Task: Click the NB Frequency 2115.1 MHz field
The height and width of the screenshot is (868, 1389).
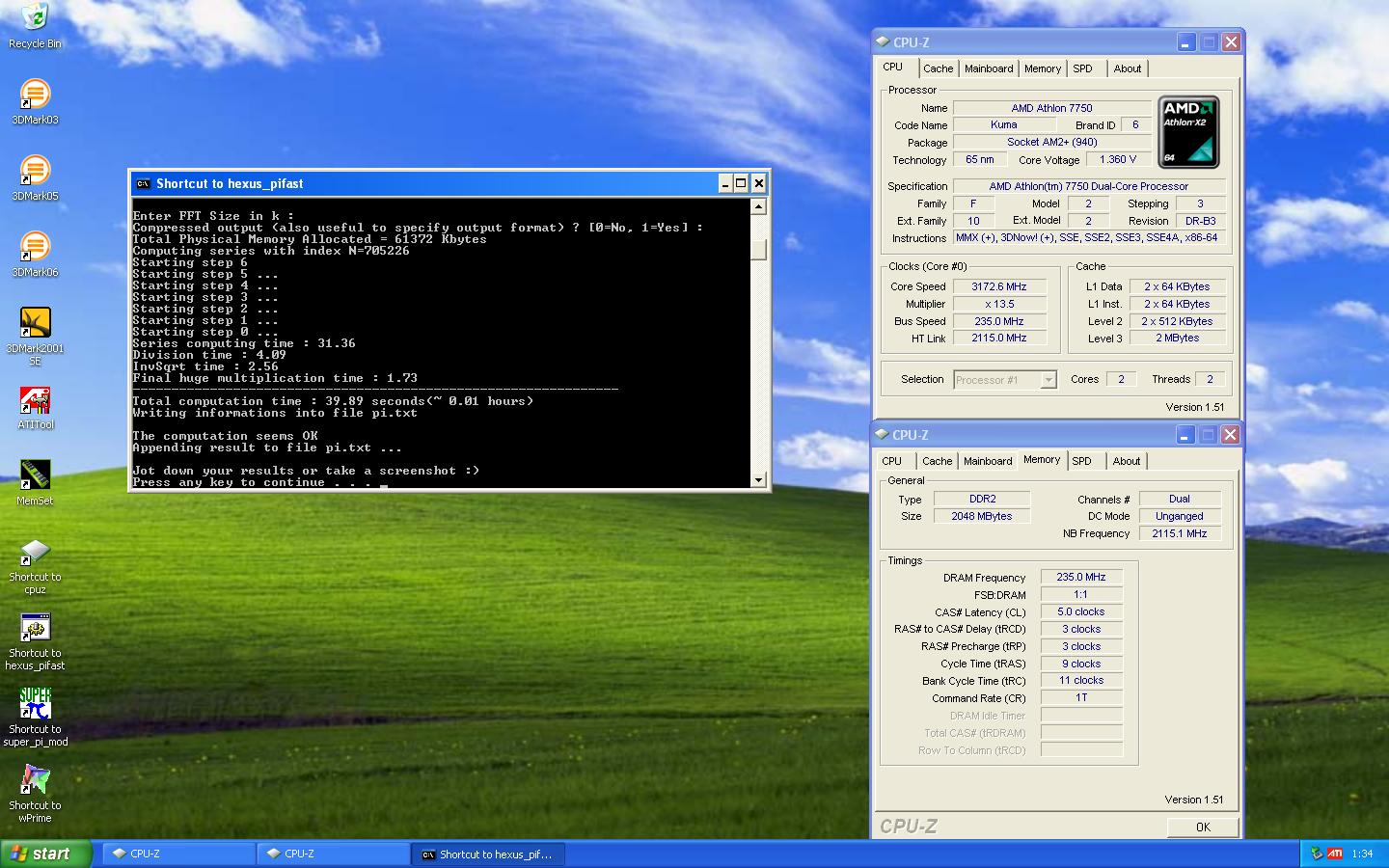Action: [1180, 533]
